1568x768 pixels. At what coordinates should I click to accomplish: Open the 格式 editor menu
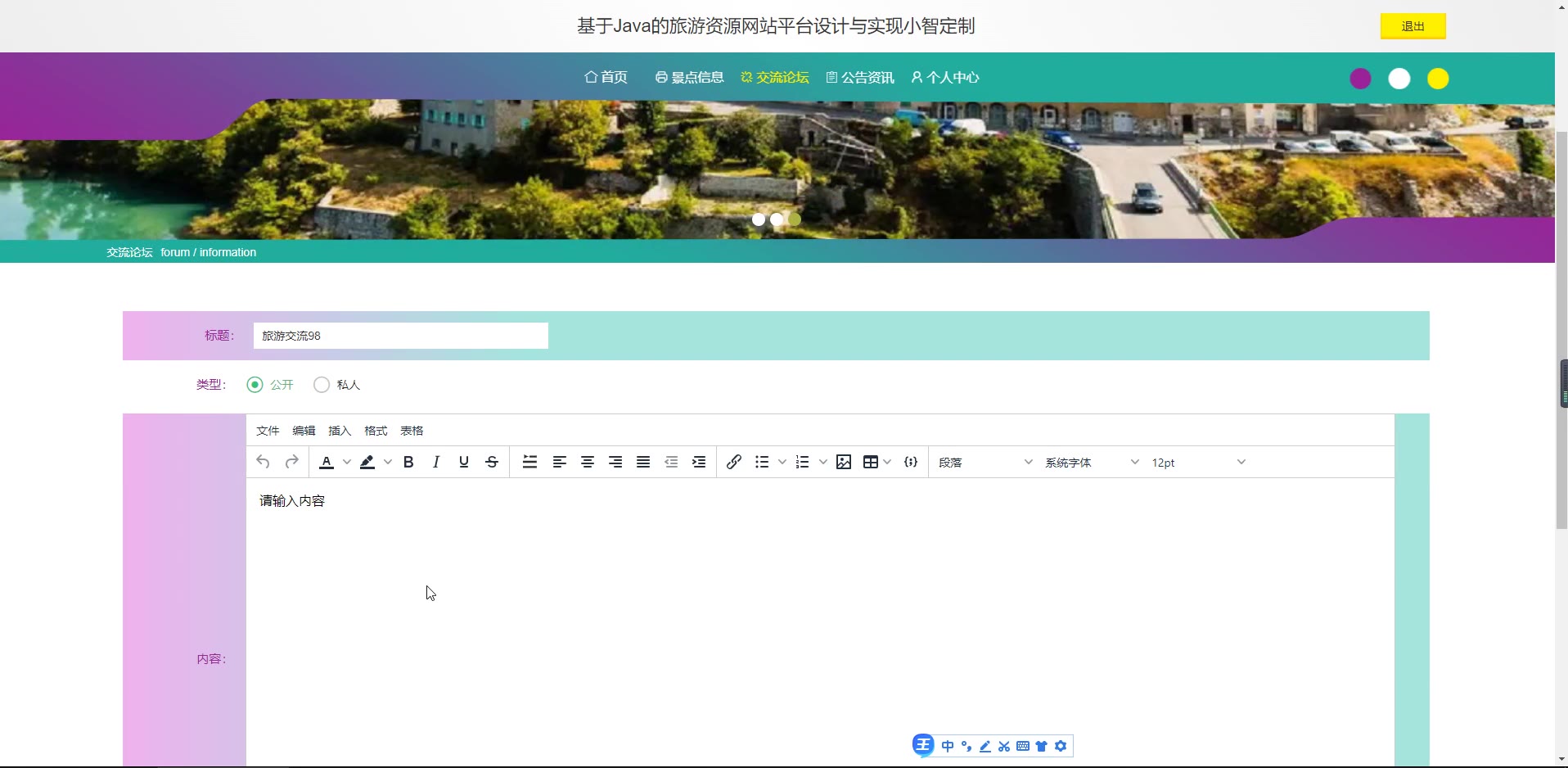(376, 431)
